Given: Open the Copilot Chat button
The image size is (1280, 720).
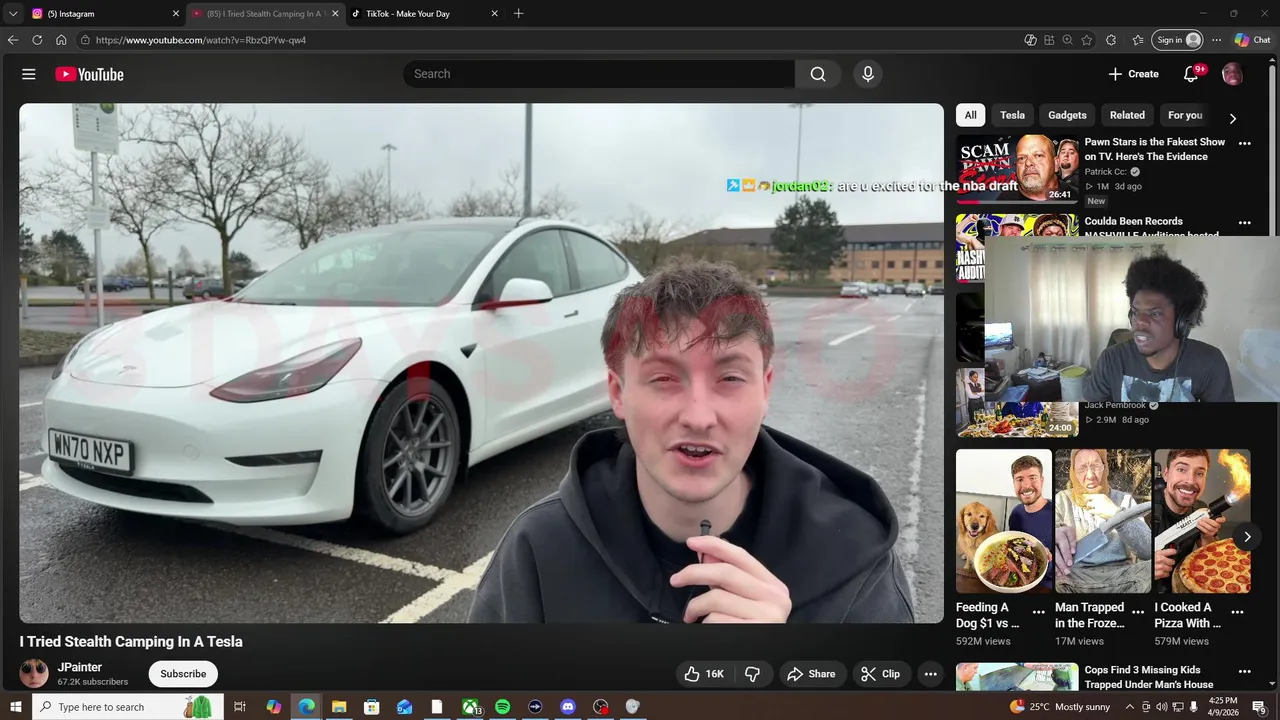Looking at the screenshot, I should [1252, 40].
